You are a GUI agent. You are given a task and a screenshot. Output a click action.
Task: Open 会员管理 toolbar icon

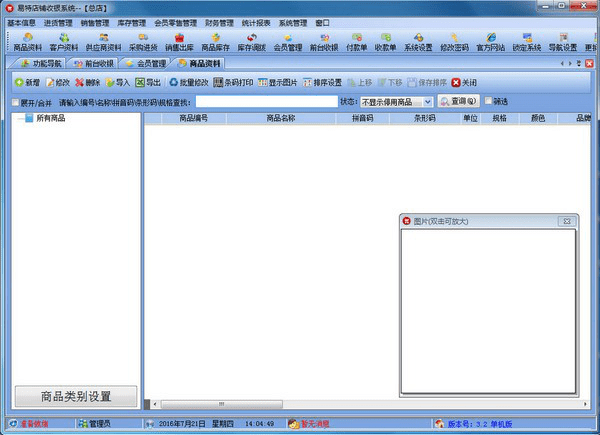288,42
